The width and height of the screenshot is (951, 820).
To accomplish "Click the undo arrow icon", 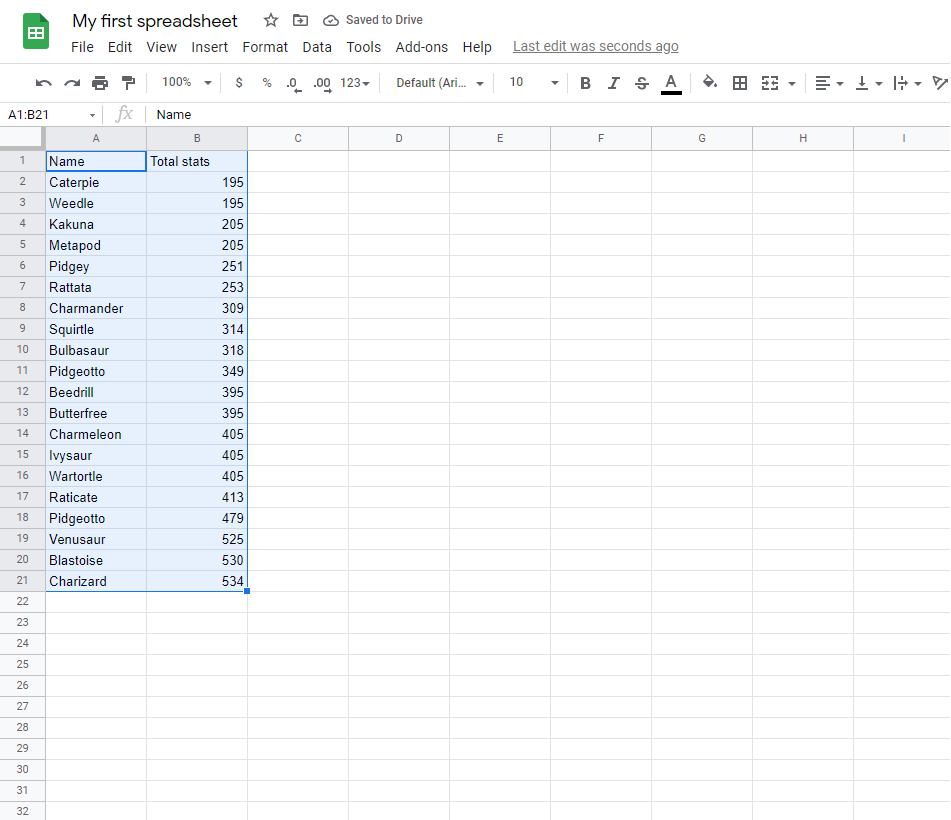I will [x=44, y=83].
